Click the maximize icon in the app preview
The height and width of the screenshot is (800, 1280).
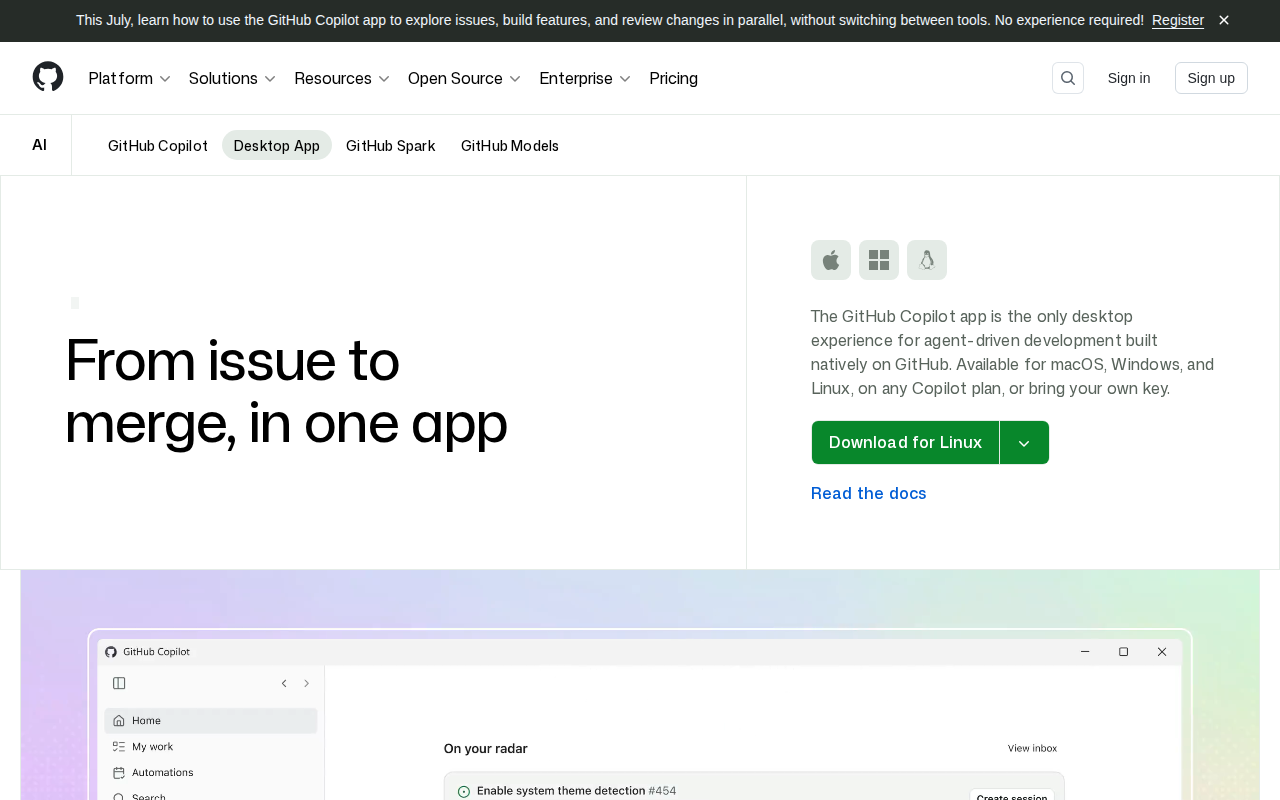click(x=1123, y=652)
